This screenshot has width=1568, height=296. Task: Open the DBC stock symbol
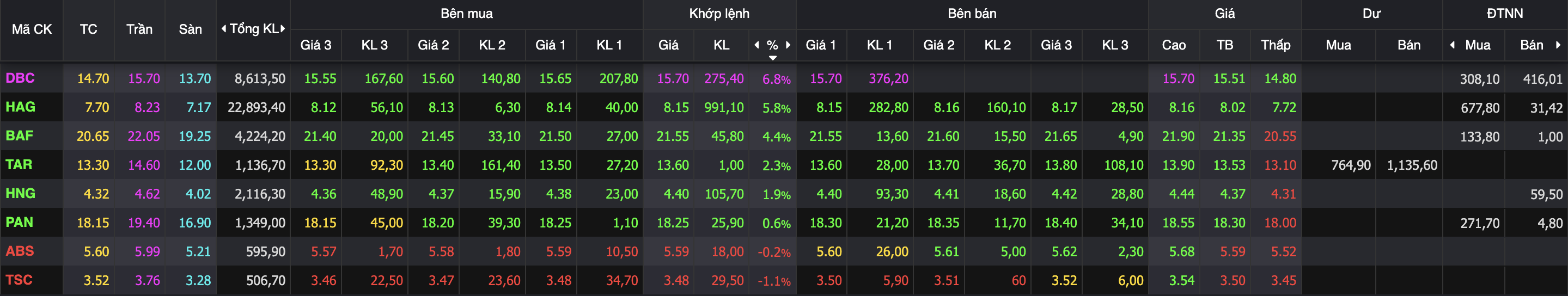[x=20, y=78]
